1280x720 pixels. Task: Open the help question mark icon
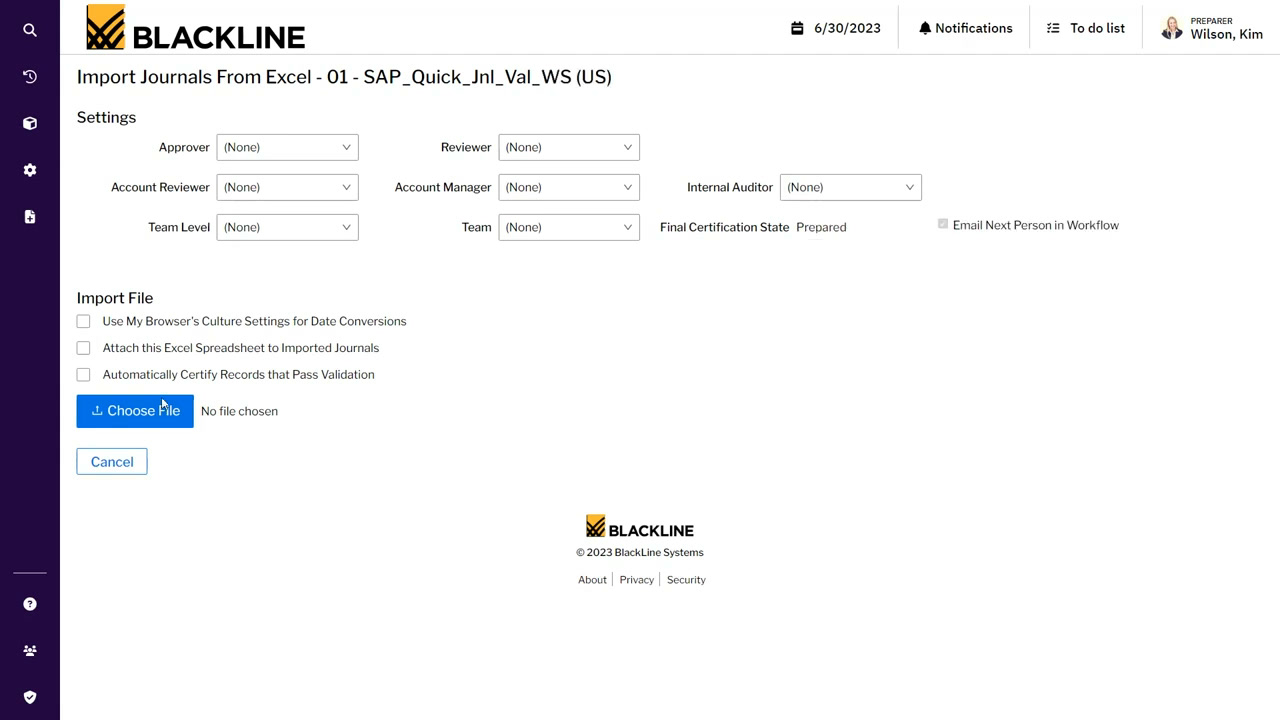30,604
